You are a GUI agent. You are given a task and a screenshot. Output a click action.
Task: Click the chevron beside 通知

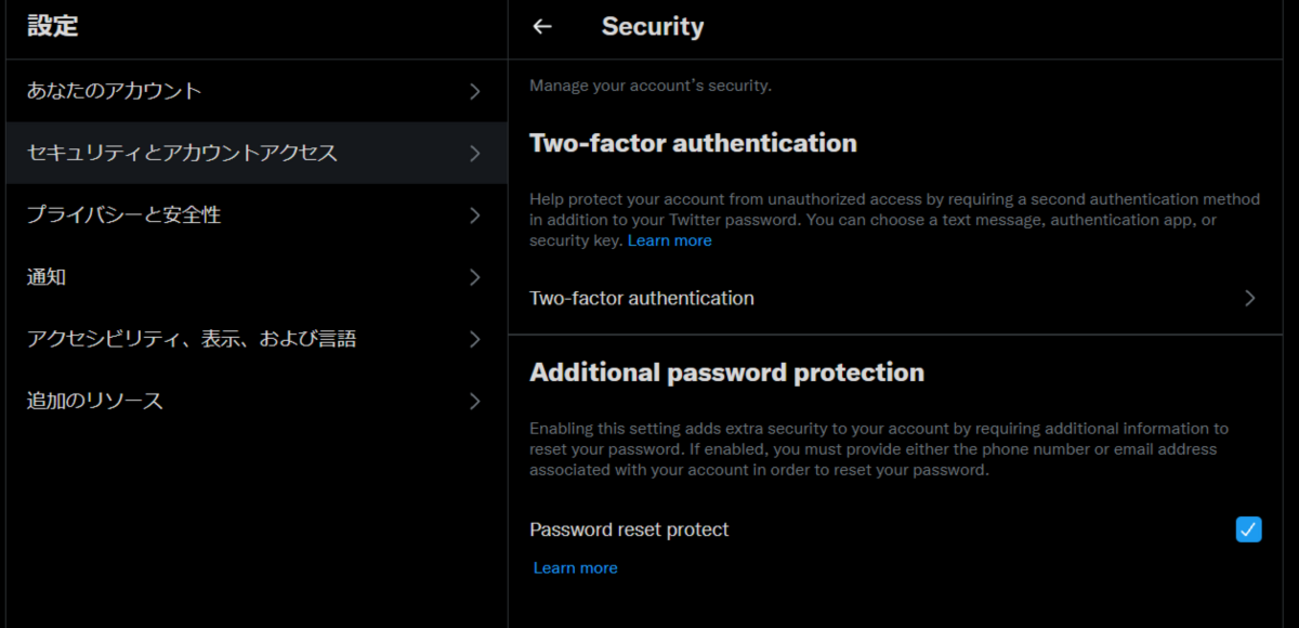(x=475, y=277)
